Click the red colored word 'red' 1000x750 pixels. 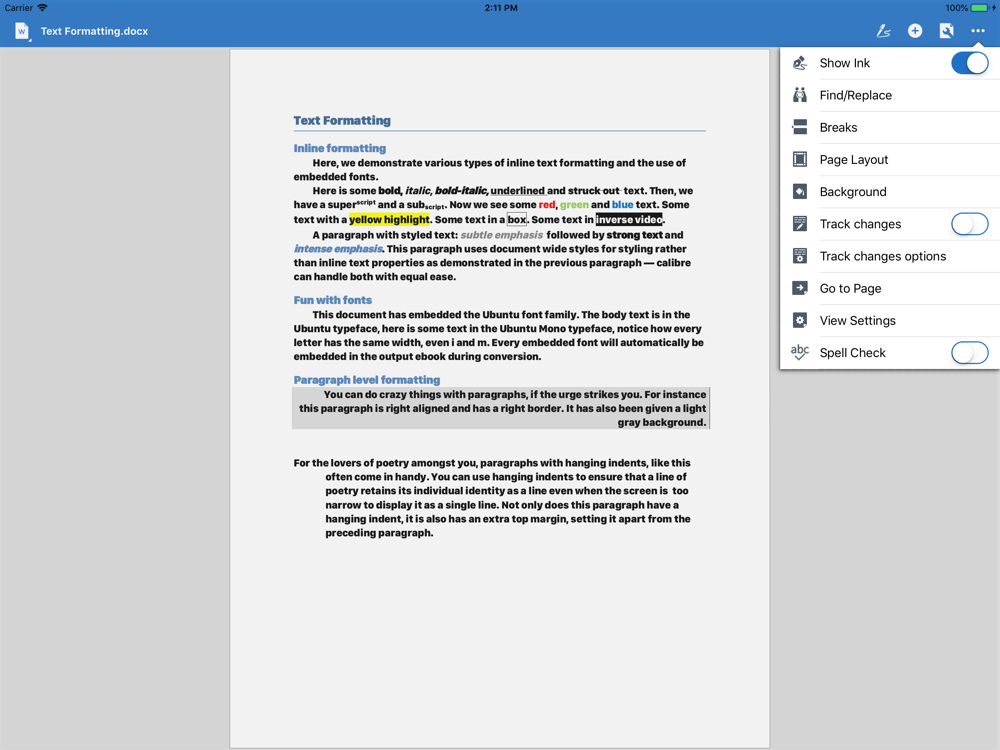tap(547, 205)
